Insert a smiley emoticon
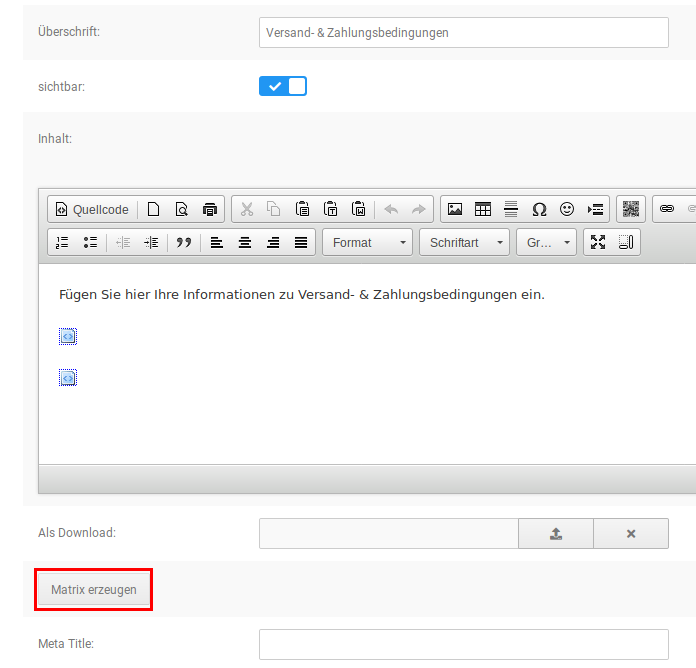 pos(567,209)
